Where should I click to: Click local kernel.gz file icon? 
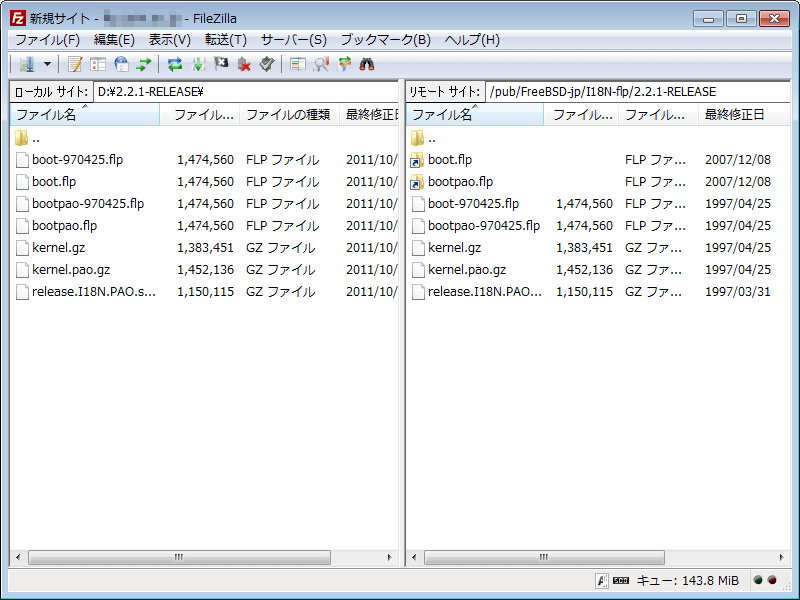click(22, 247)
